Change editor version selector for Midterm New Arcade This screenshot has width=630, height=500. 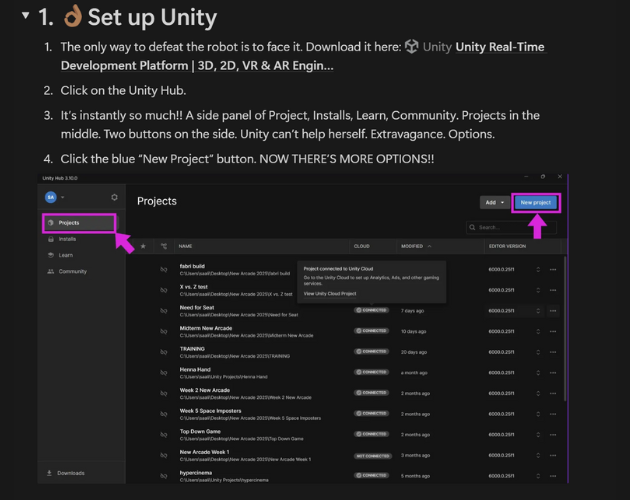[538, 332]
